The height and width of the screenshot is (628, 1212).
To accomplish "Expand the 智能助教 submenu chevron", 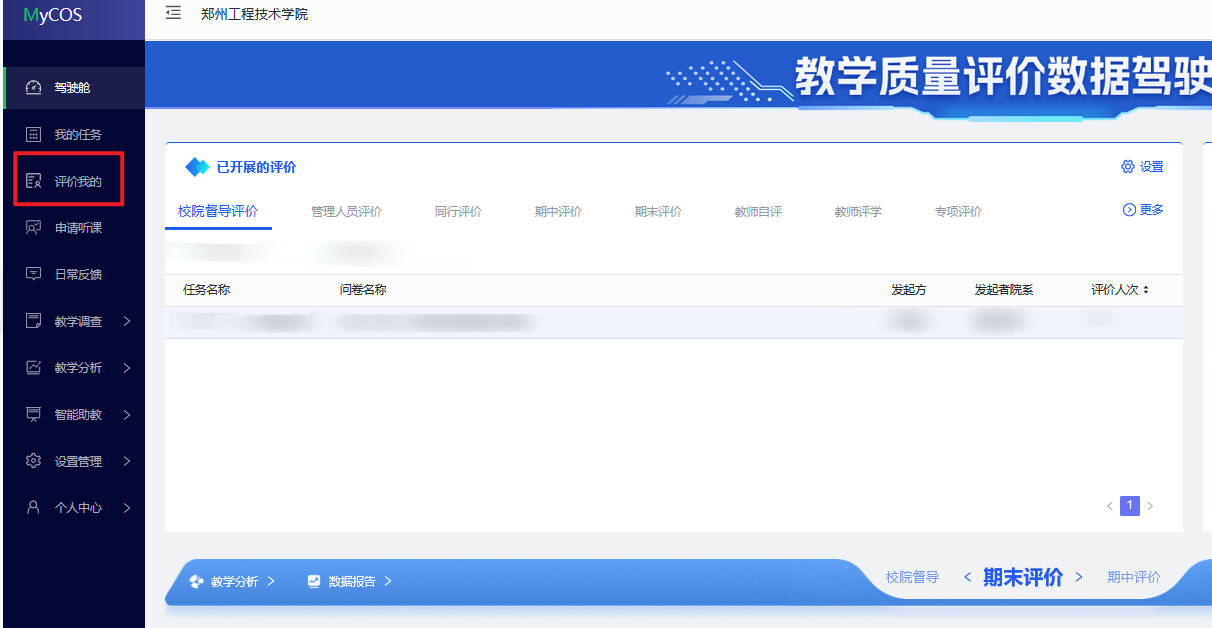I will [127, 414].
